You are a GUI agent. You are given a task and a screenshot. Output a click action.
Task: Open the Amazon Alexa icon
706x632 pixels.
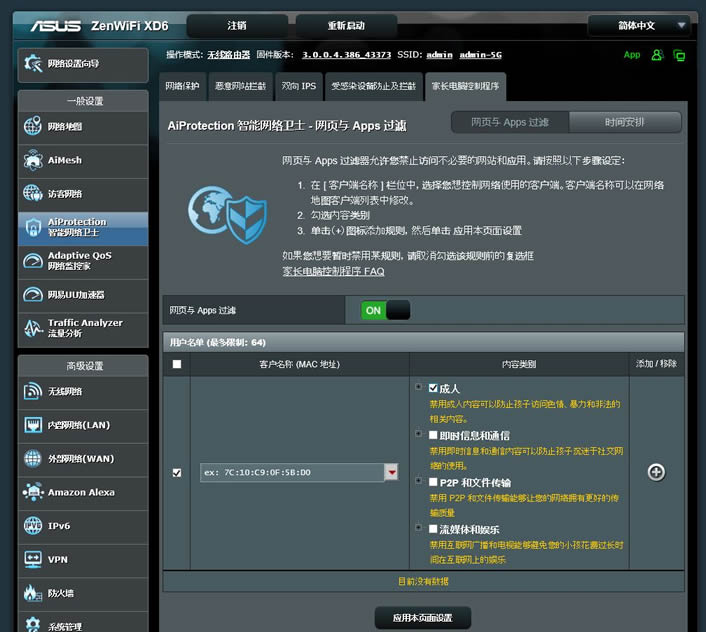click(x=33, y=492)
